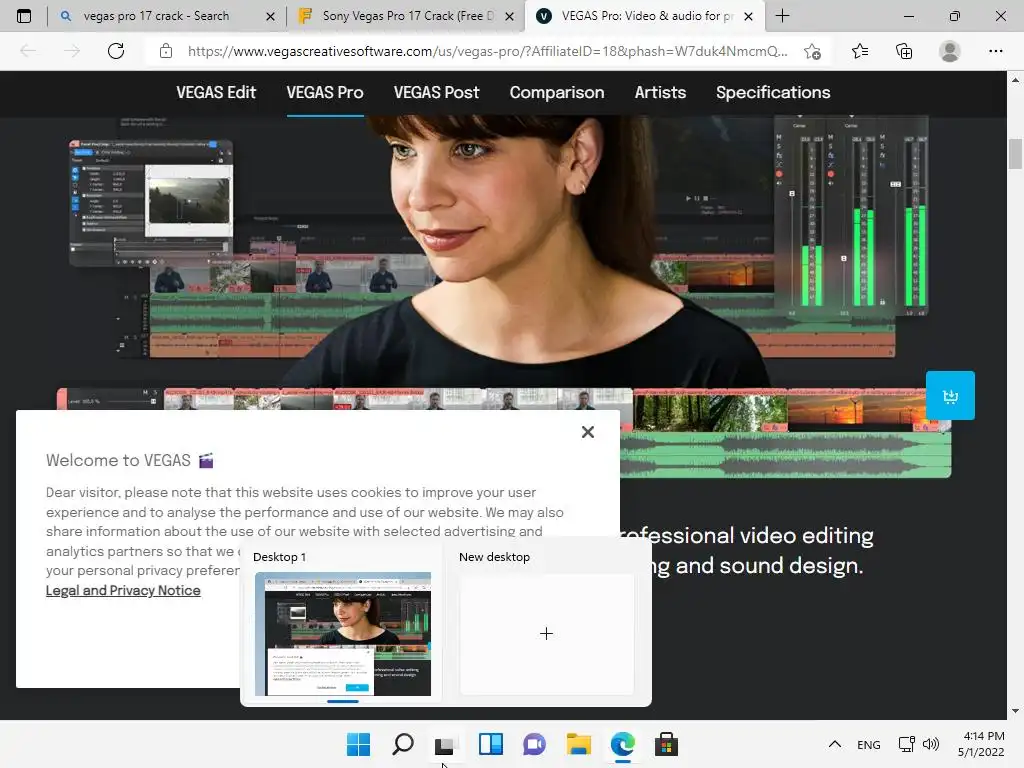This screenshot has height=768, width=1024.
Task: Open the volume tray icon
Action: click(931, 744)
